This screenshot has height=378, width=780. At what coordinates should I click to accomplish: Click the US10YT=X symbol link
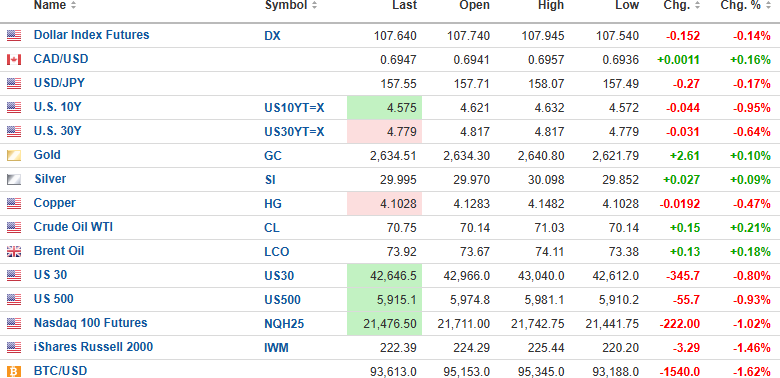pyautogui.click(x=294, y=107)
